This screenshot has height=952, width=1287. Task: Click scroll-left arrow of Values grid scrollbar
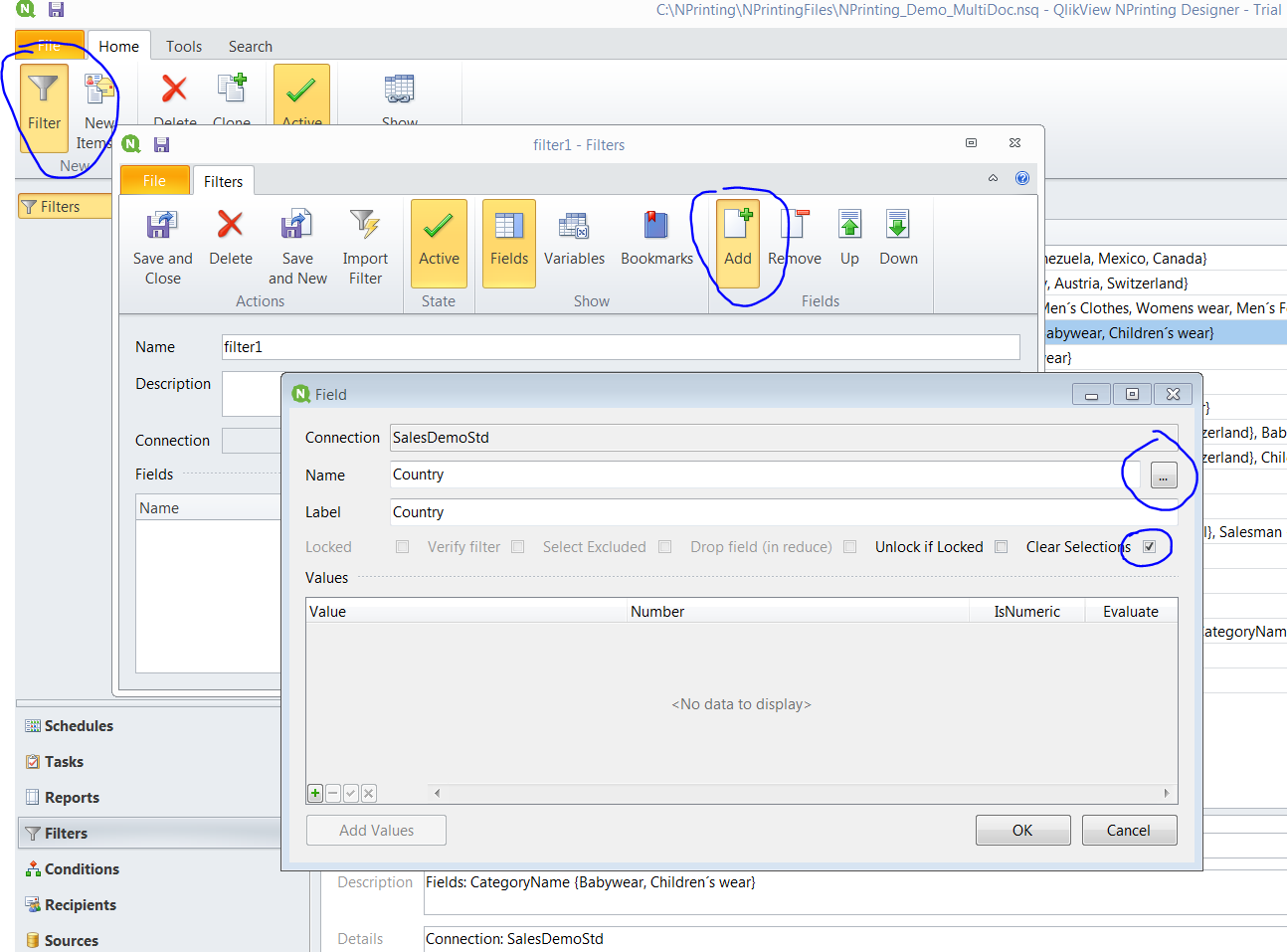pyautogui.click(x=438, y=793)
